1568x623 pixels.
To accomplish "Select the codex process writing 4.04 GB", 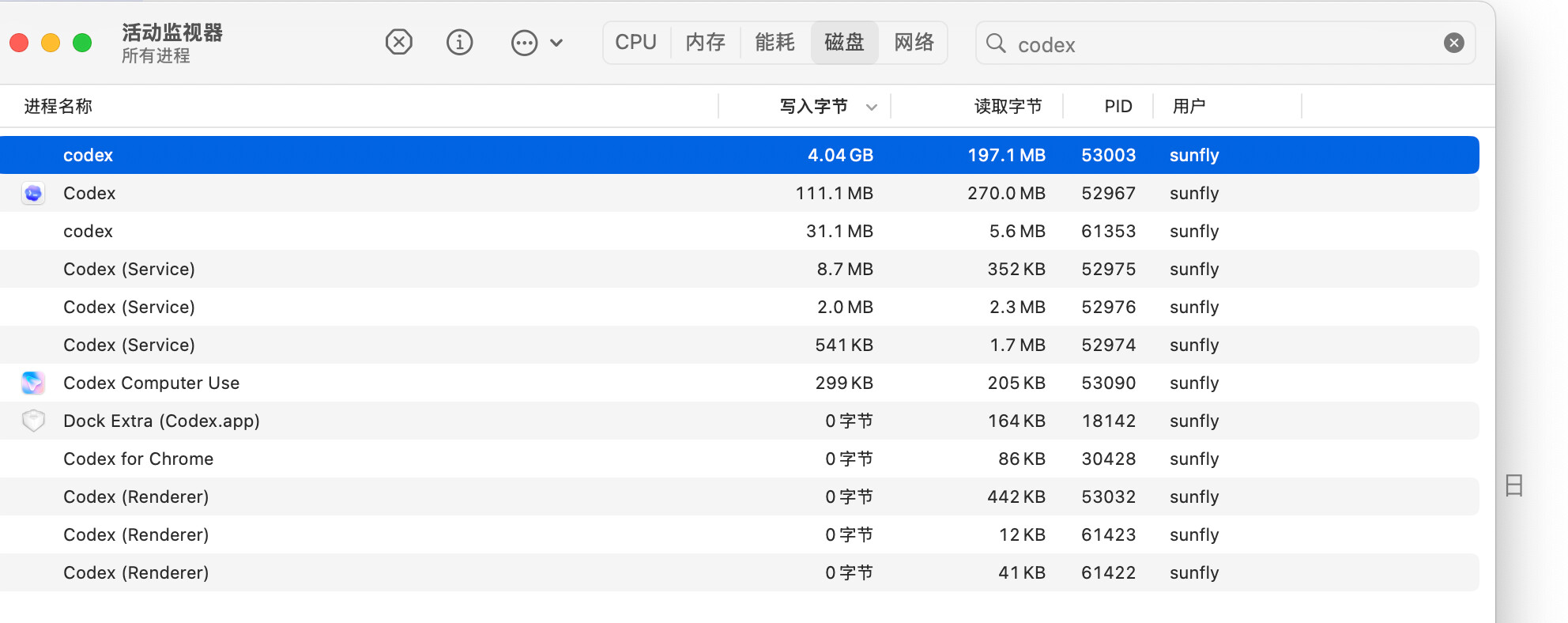I will (x=739, y=155).
